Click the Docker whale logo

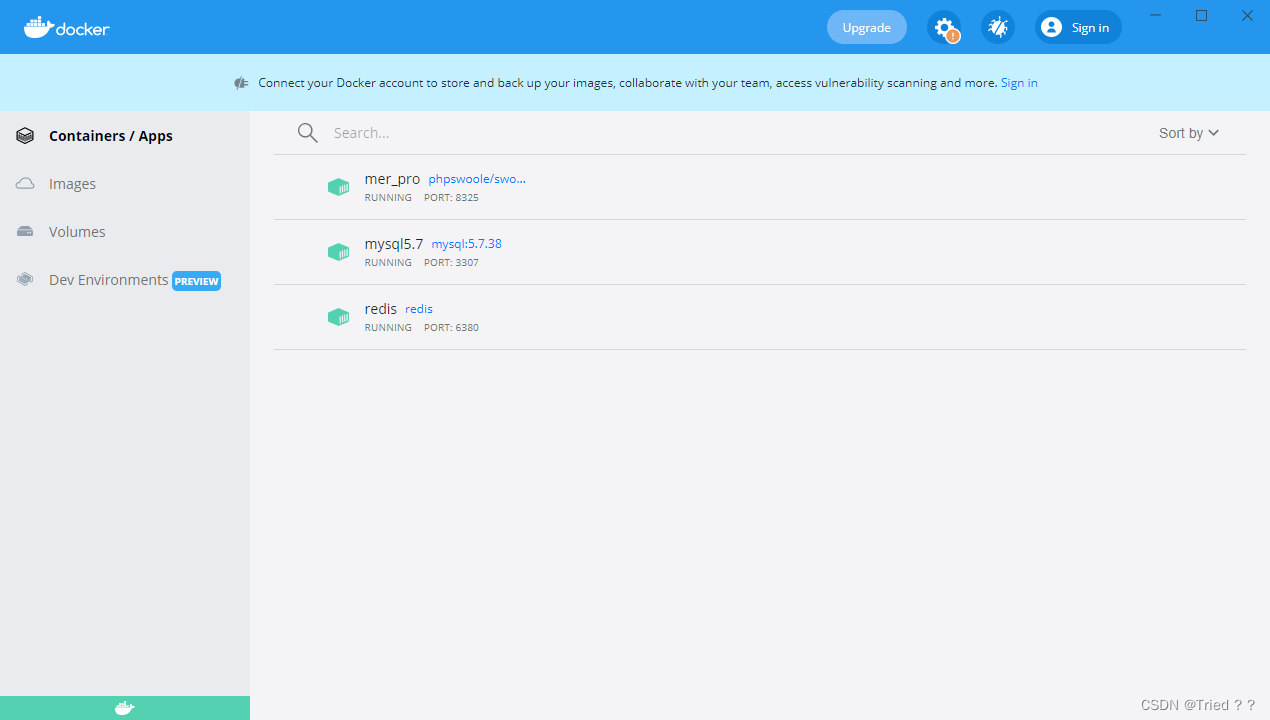66,27
